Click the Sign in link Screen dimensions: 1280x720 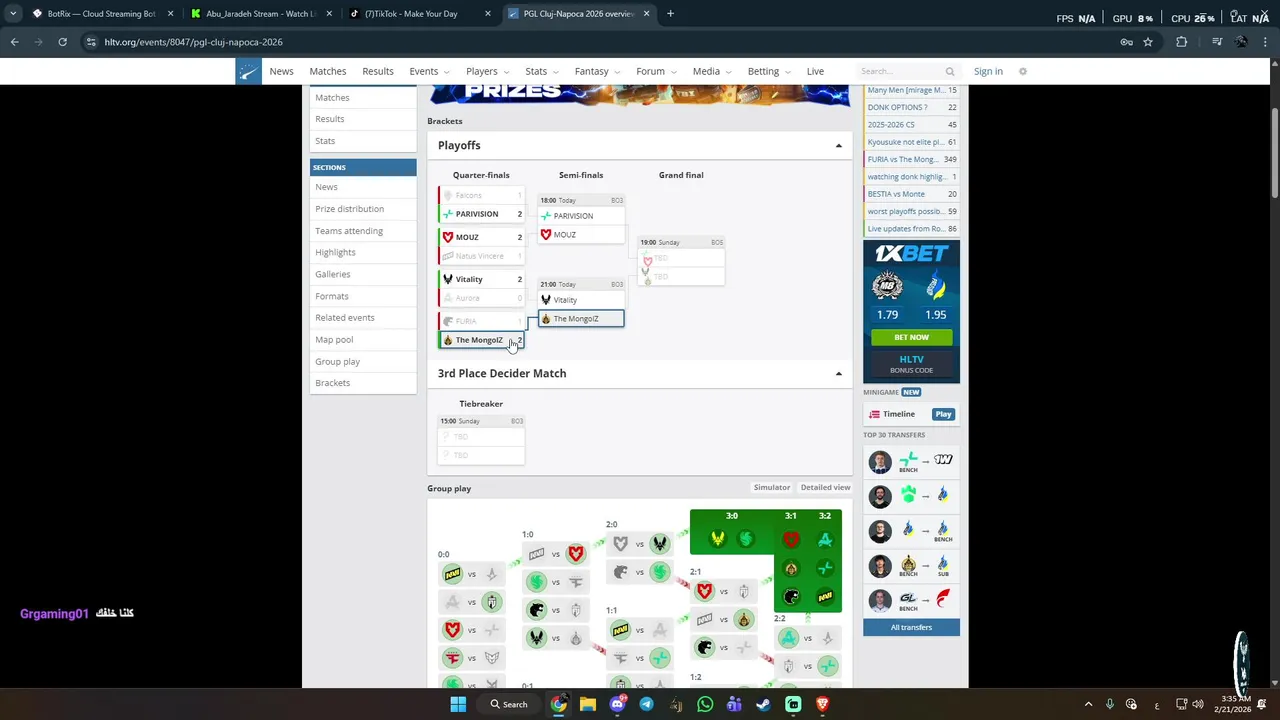(988, 71)
